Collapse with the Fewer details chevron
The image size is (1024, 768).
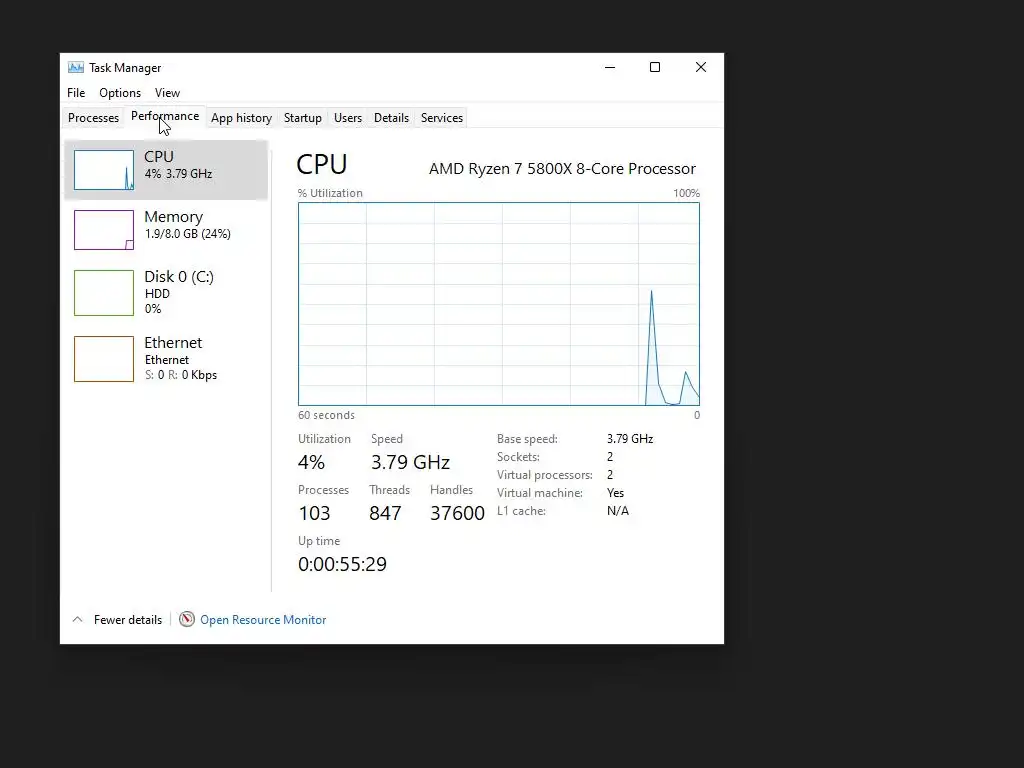[x=78, y=619]
